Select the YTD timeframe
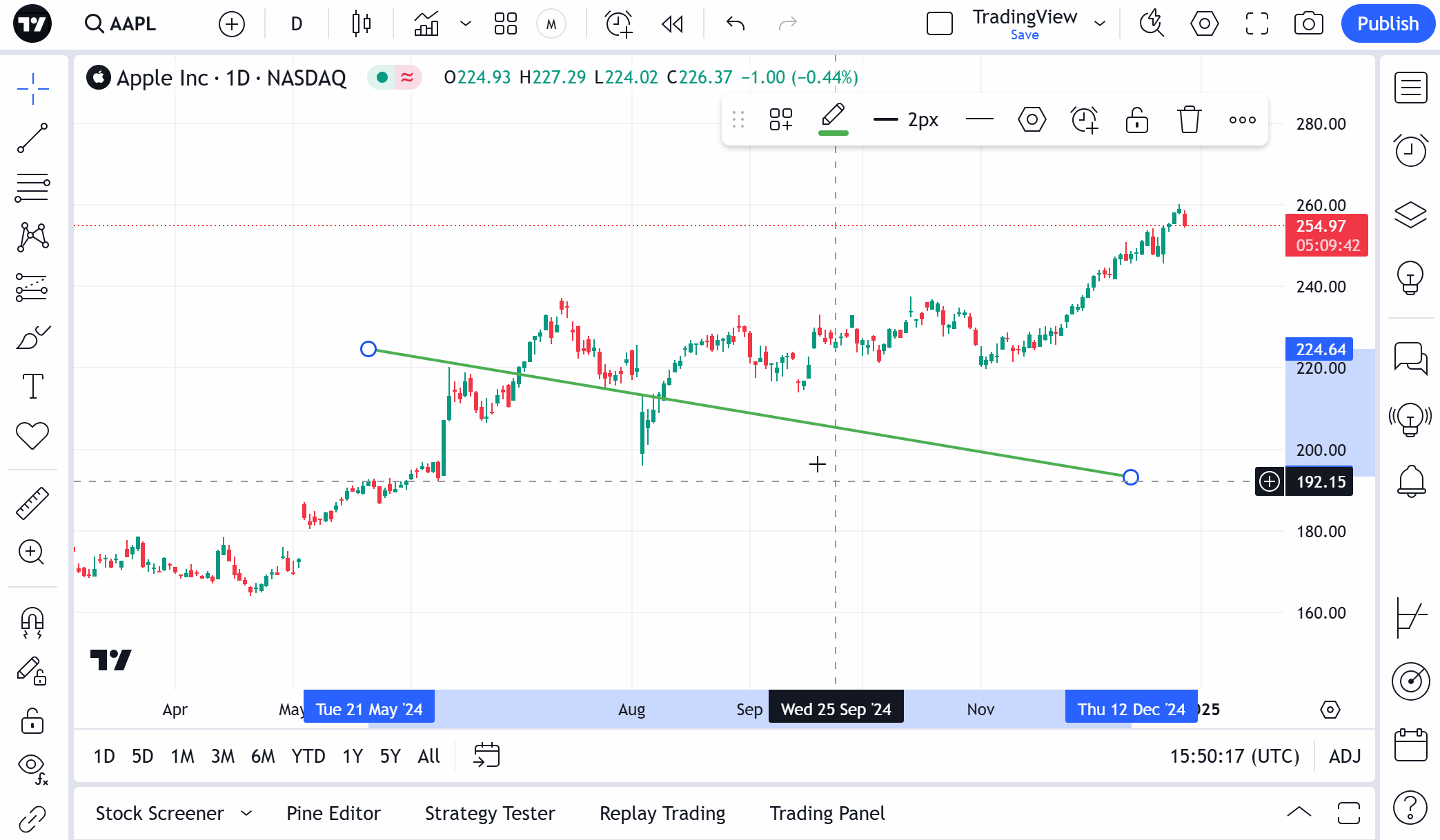 [308, 756]
